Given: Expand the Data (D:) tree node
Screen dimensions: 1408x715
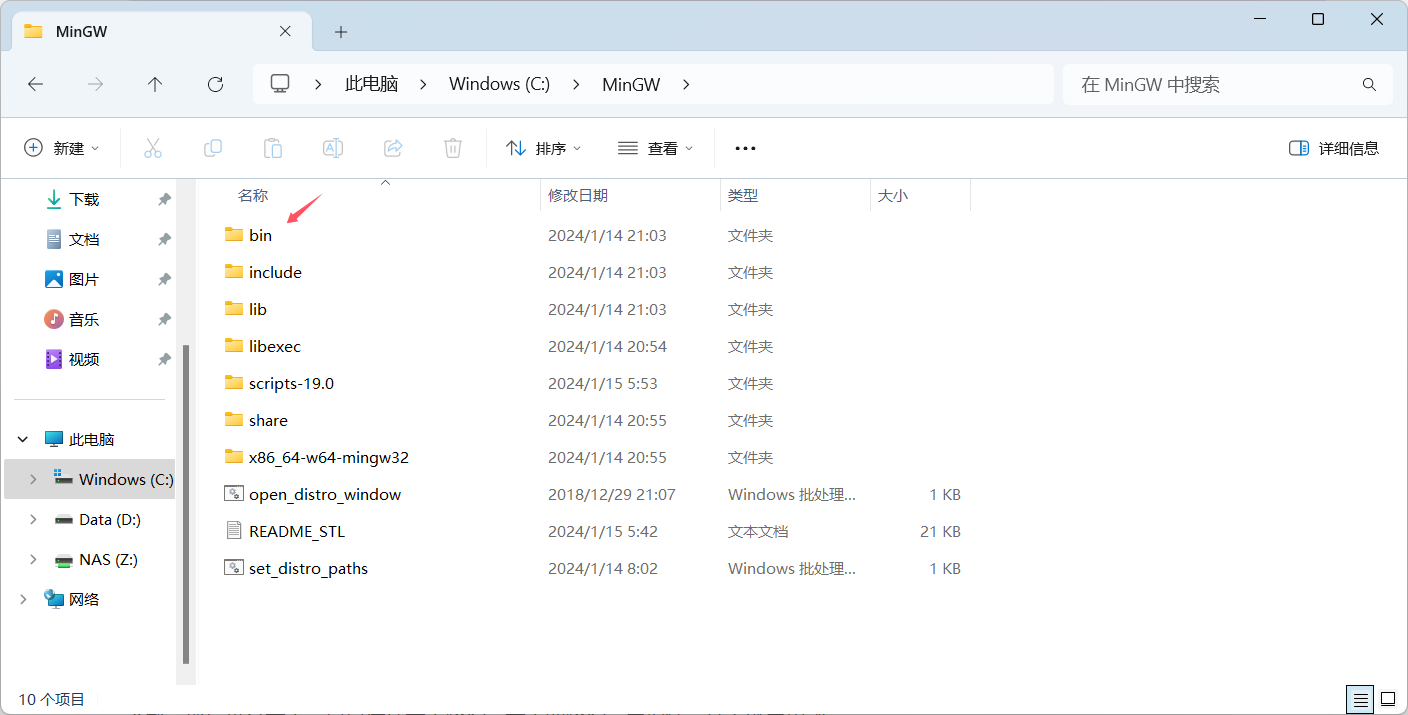Looking at the screenshot, I should coord(33,519).
